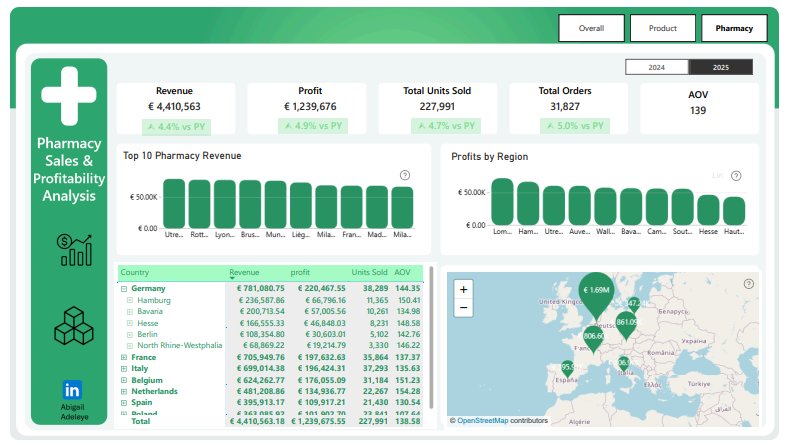
Task: Expand the Hesse row
Action: (130, 323)
